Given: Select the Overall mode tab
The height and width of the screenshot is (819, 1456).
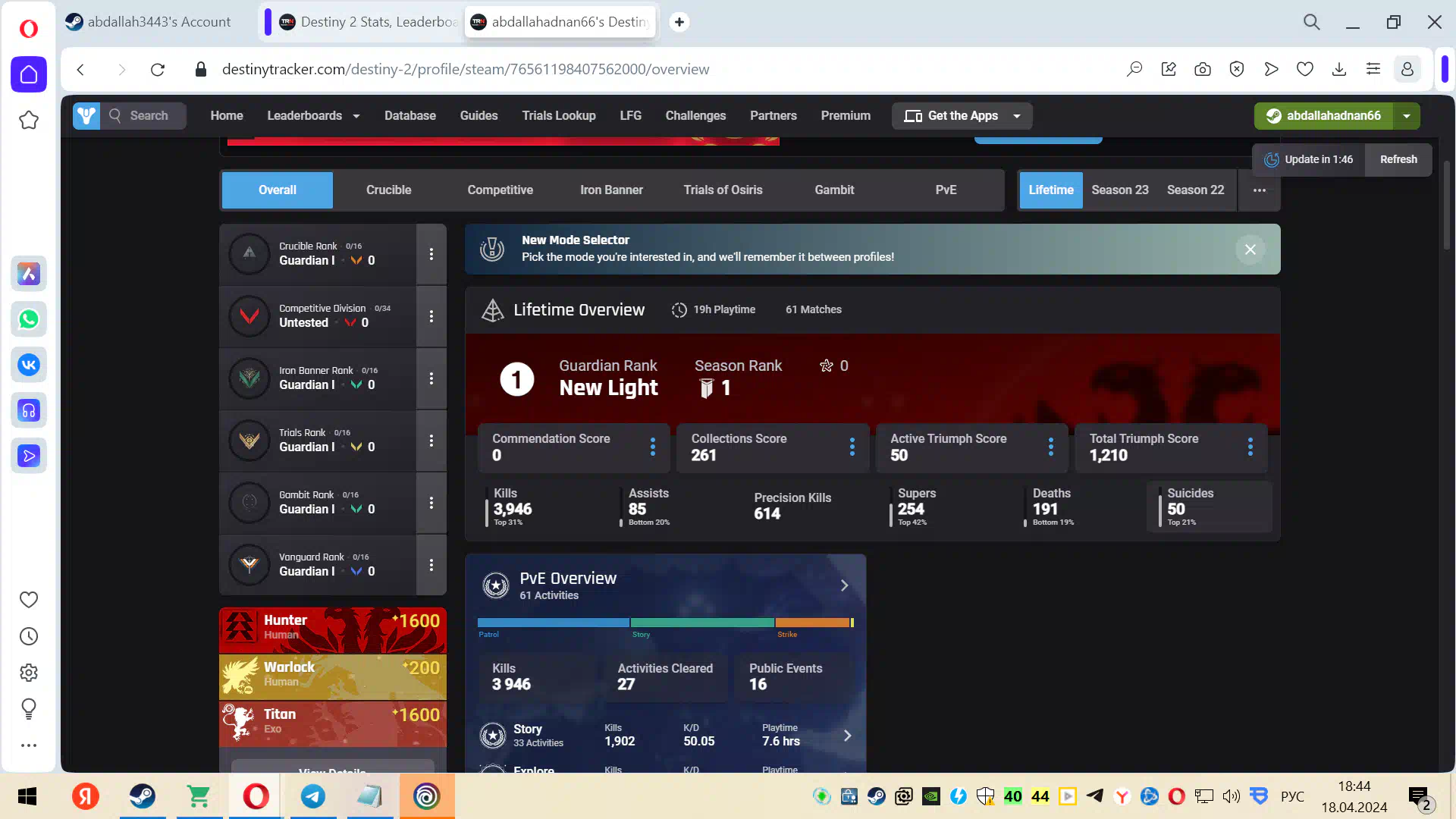Looking at the screenshot, I should (x=278, y=190).
